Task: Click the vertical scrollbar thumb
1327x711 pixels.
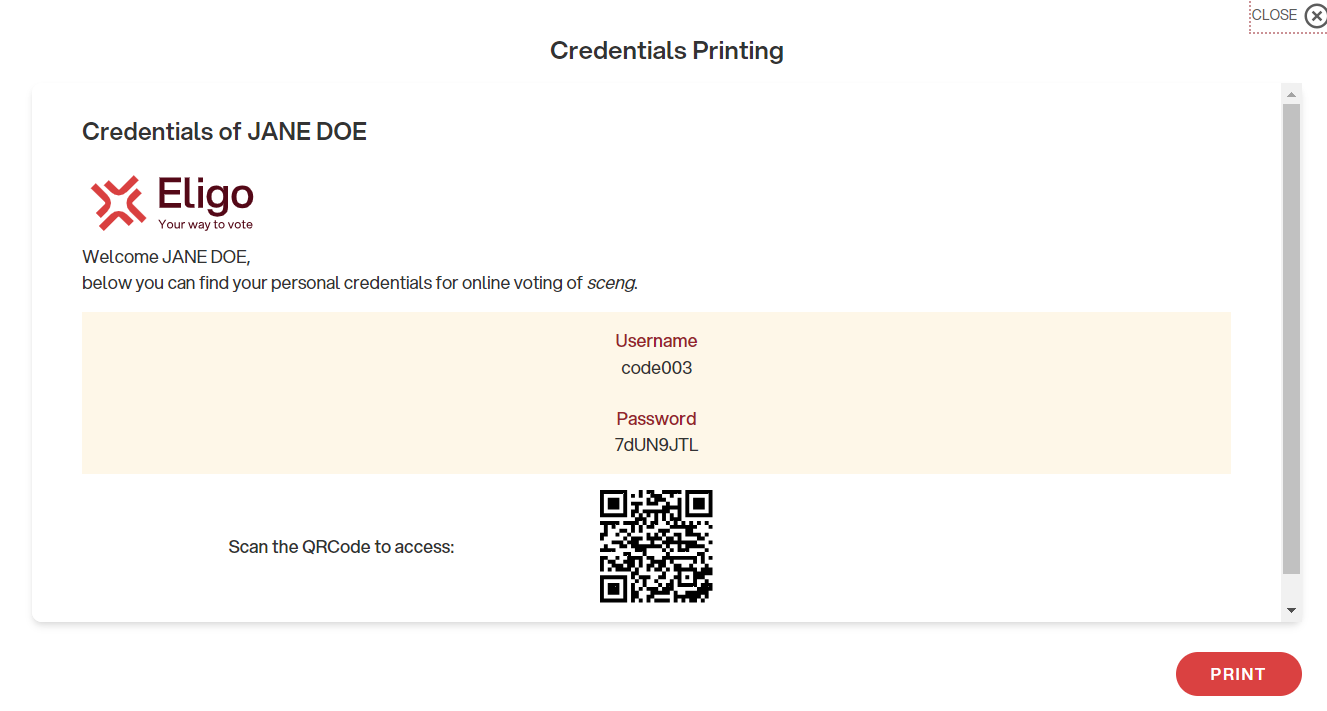Action: 1291,339
